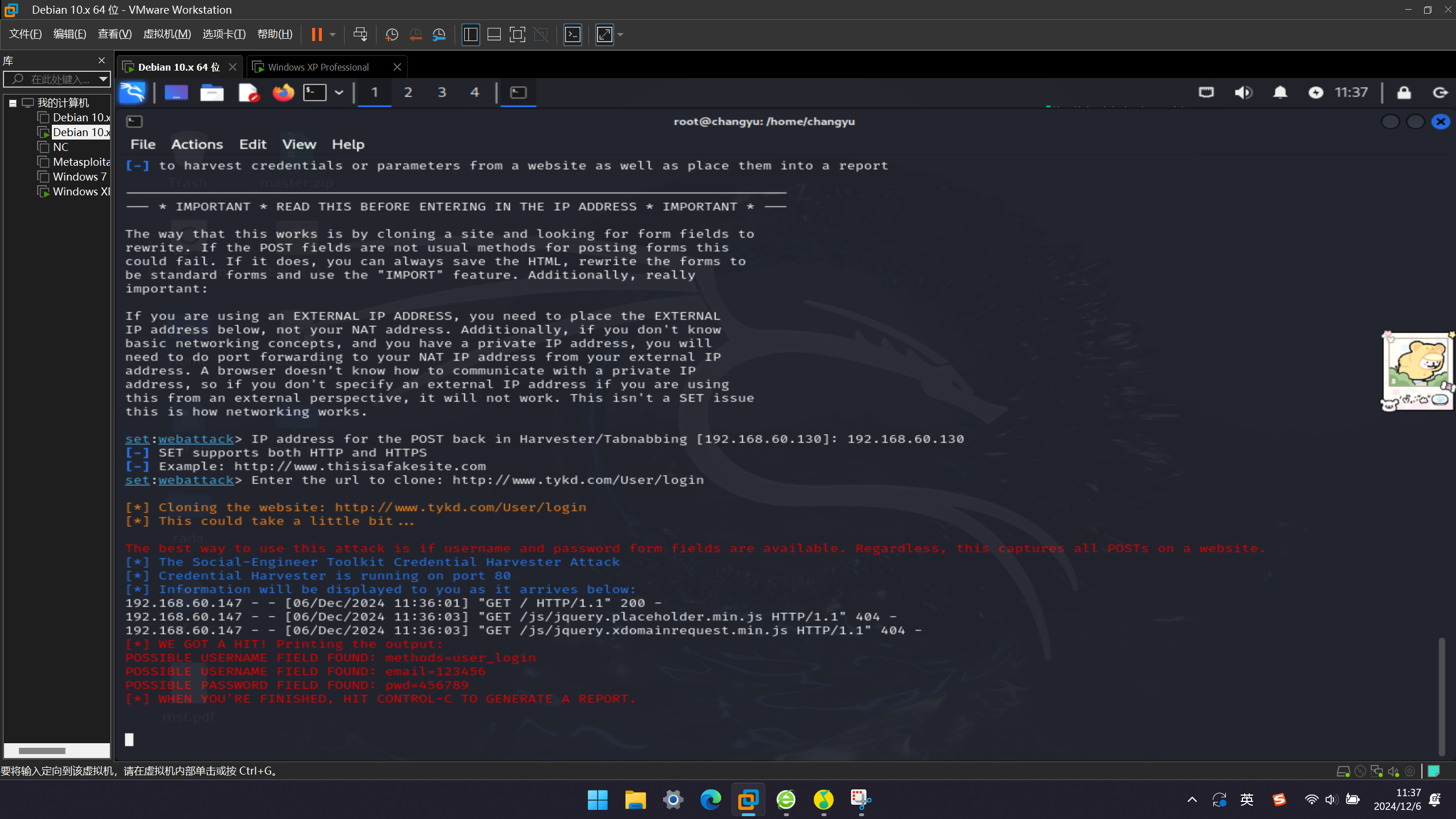Open the file manager from Kali panel

(211, 92)
